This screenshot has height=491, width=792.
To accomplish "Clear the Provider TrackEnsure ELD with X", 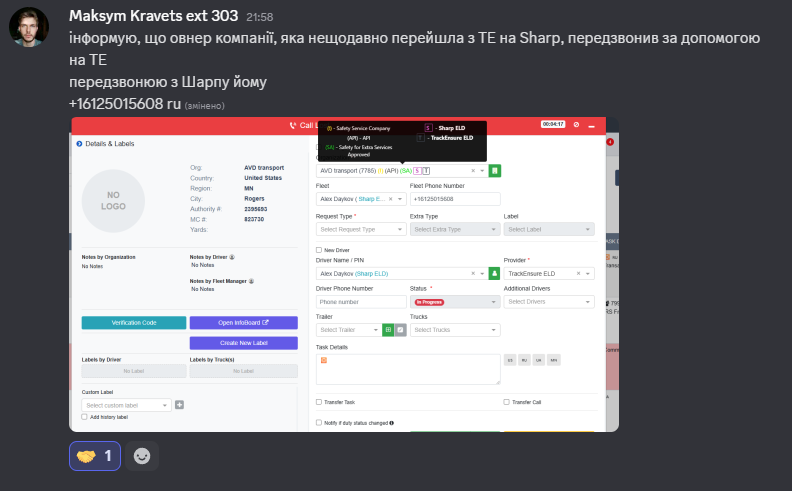I will point(578,274).
